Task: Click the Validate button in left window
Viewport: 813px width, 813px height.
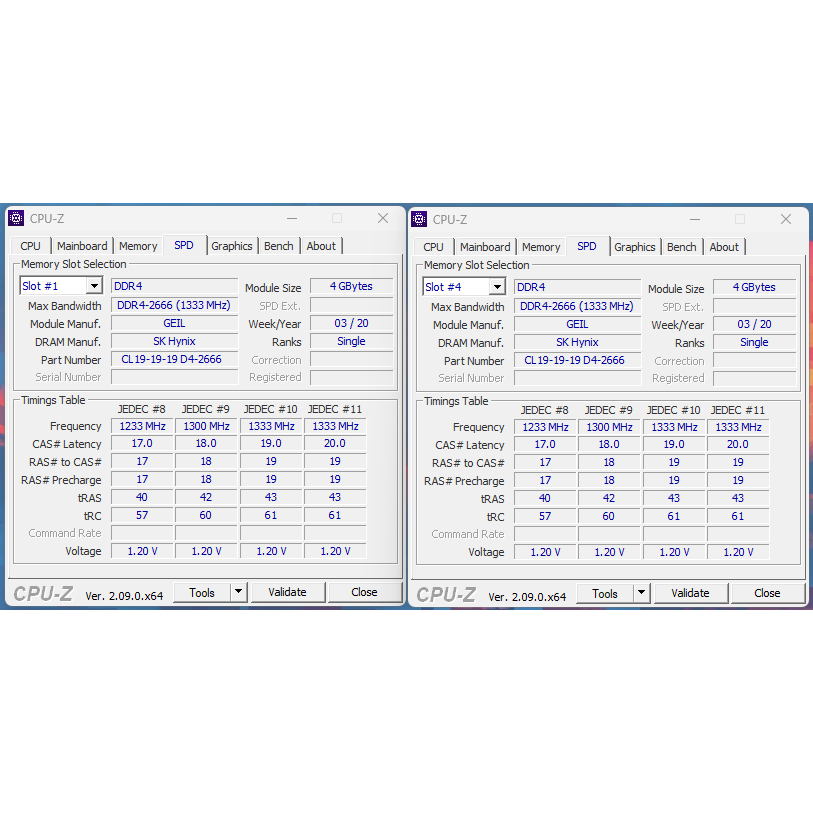Action: click(287, 592)
